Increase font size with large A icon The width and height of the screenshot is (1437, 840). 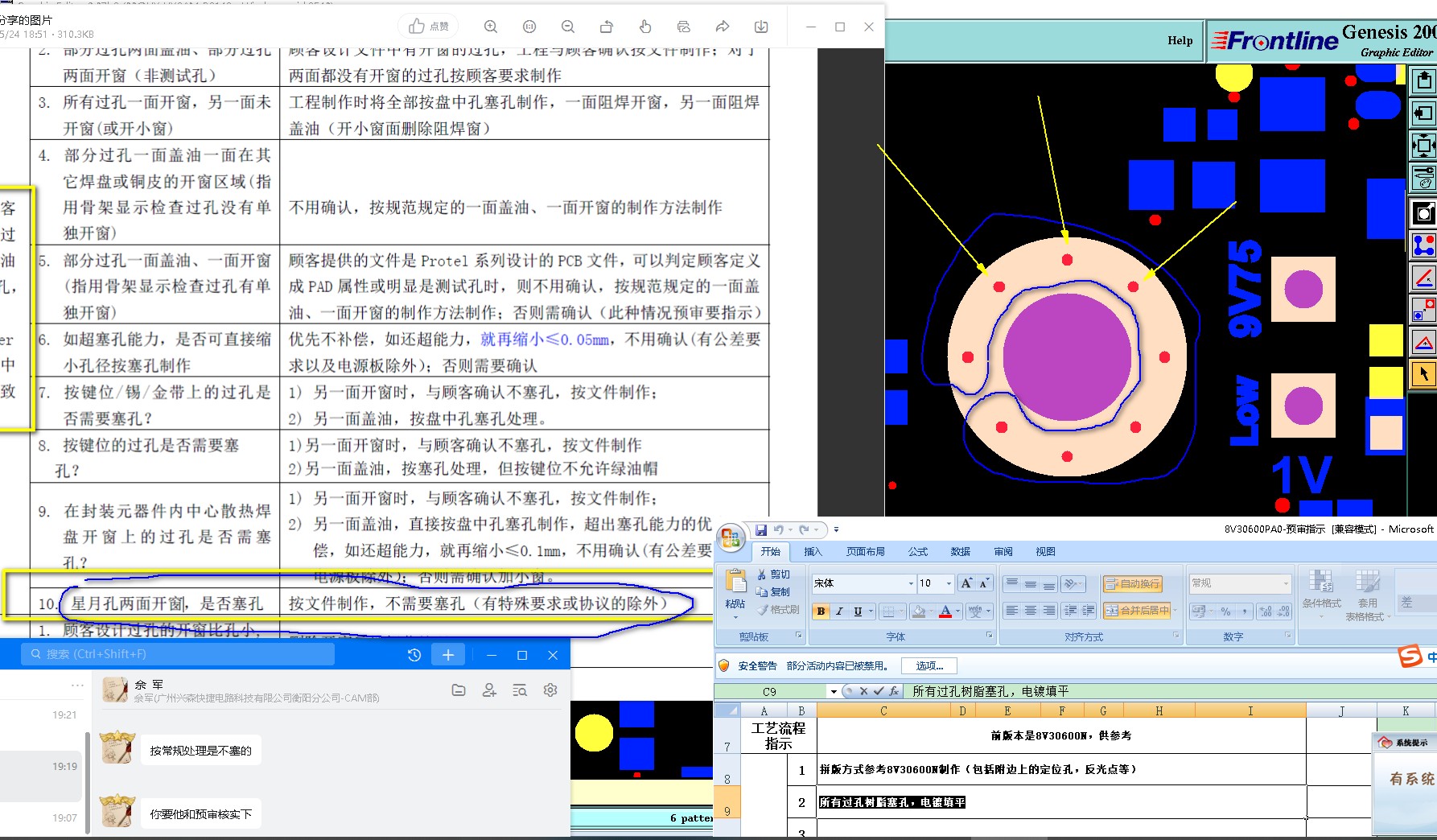tap(966, 583)
